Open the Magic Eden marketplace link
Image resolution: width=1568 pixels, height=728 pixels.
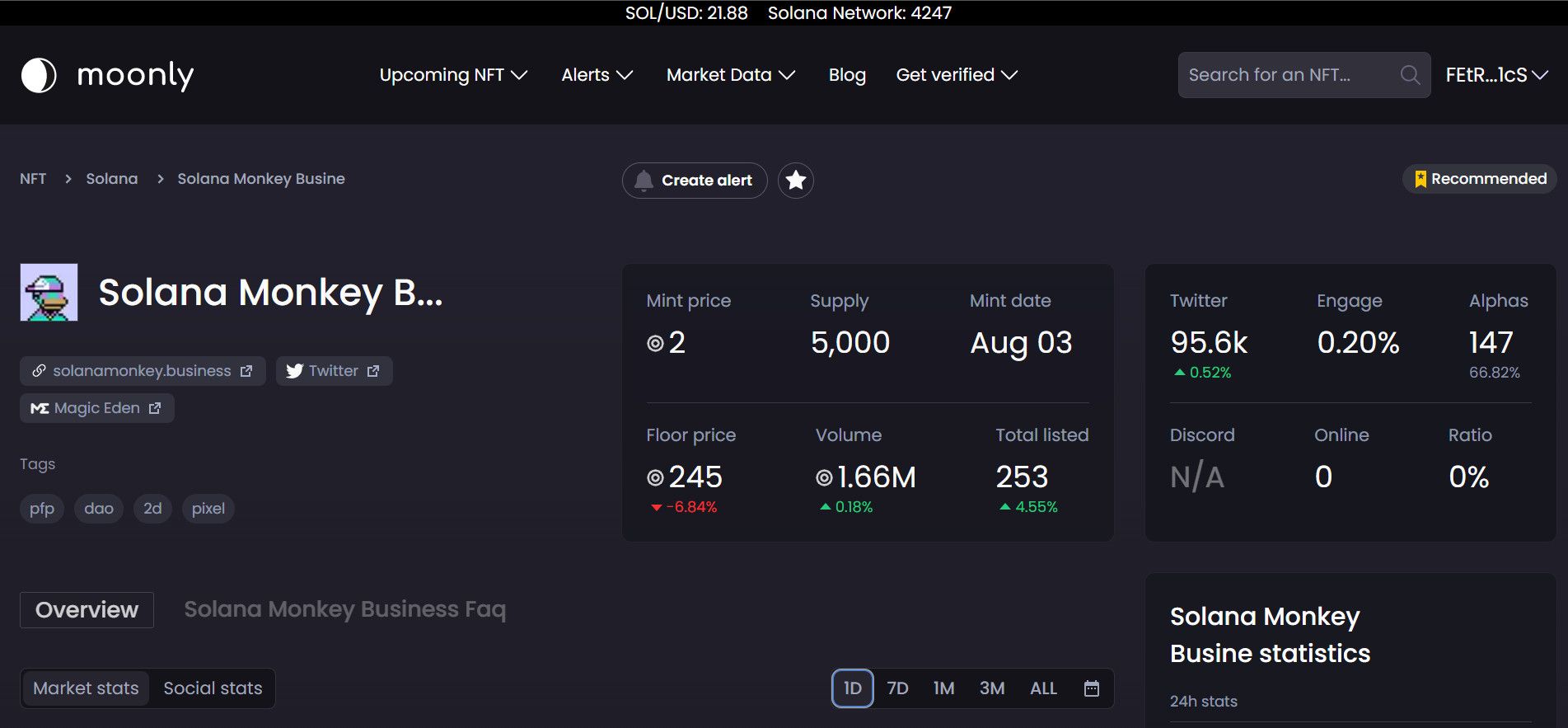(97, 408)
